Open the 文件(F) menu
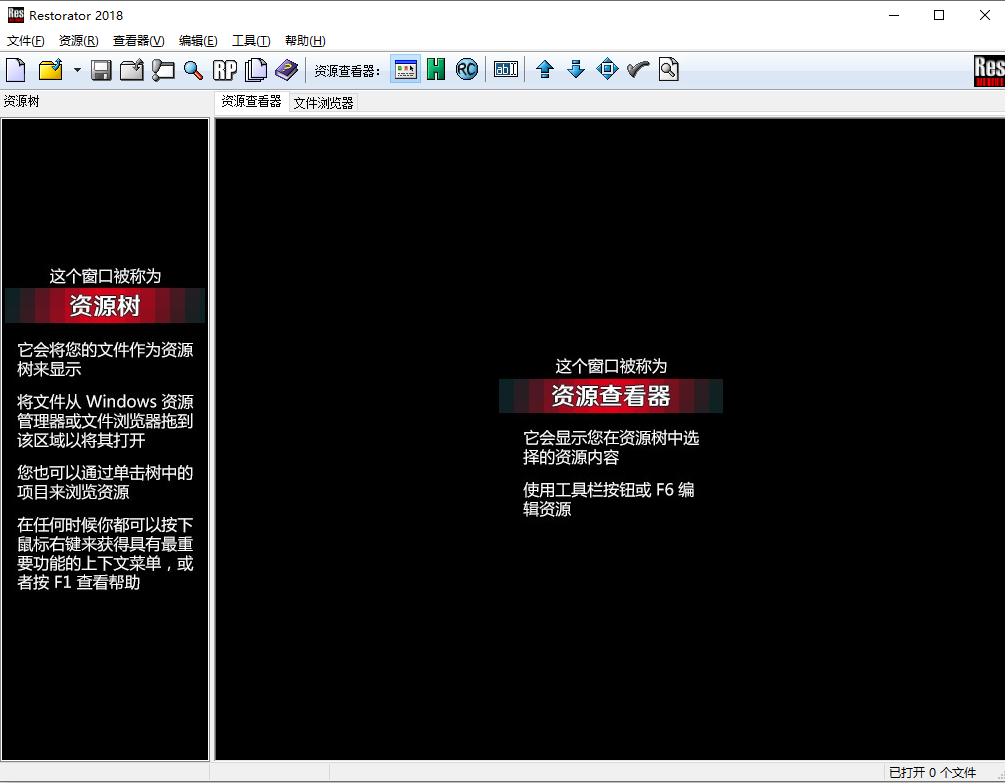Viewport: 1005px width, 783px height. pos(26,41)
